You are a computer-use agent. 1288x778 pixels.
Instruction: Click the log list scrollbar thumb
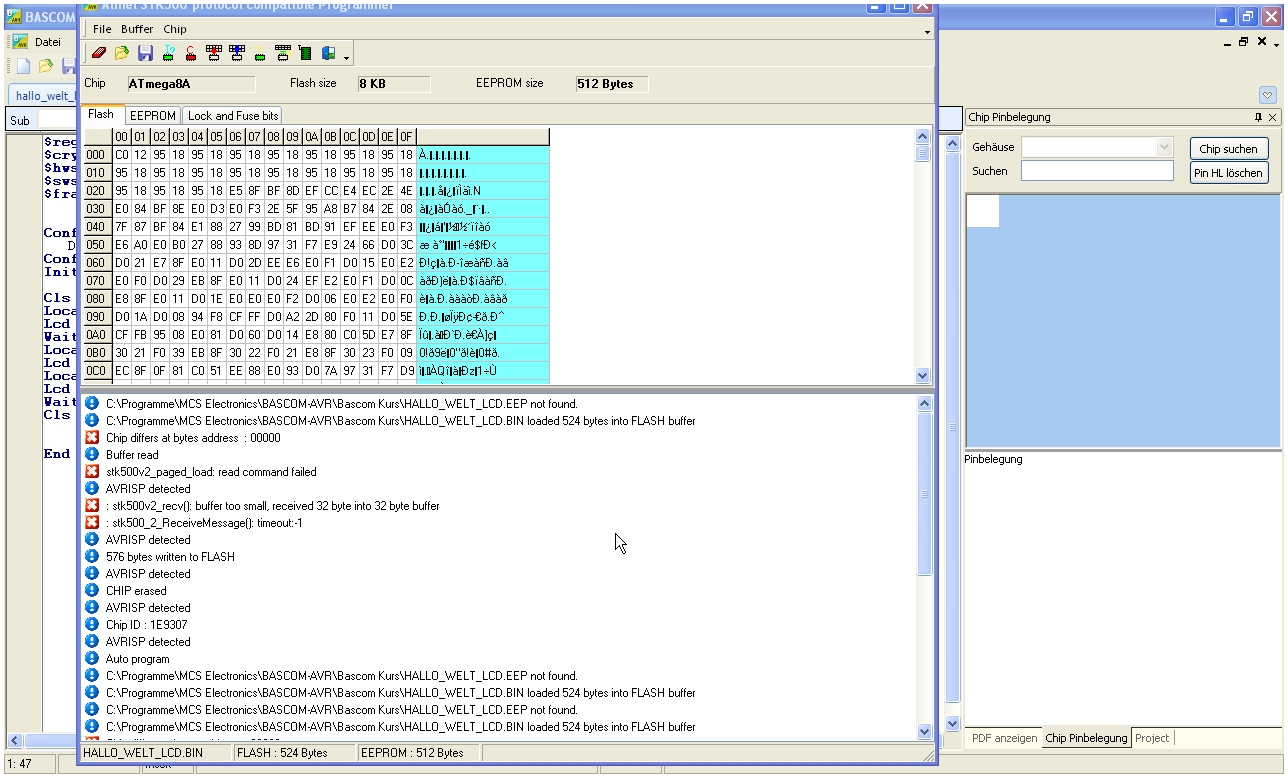[924, 494]
